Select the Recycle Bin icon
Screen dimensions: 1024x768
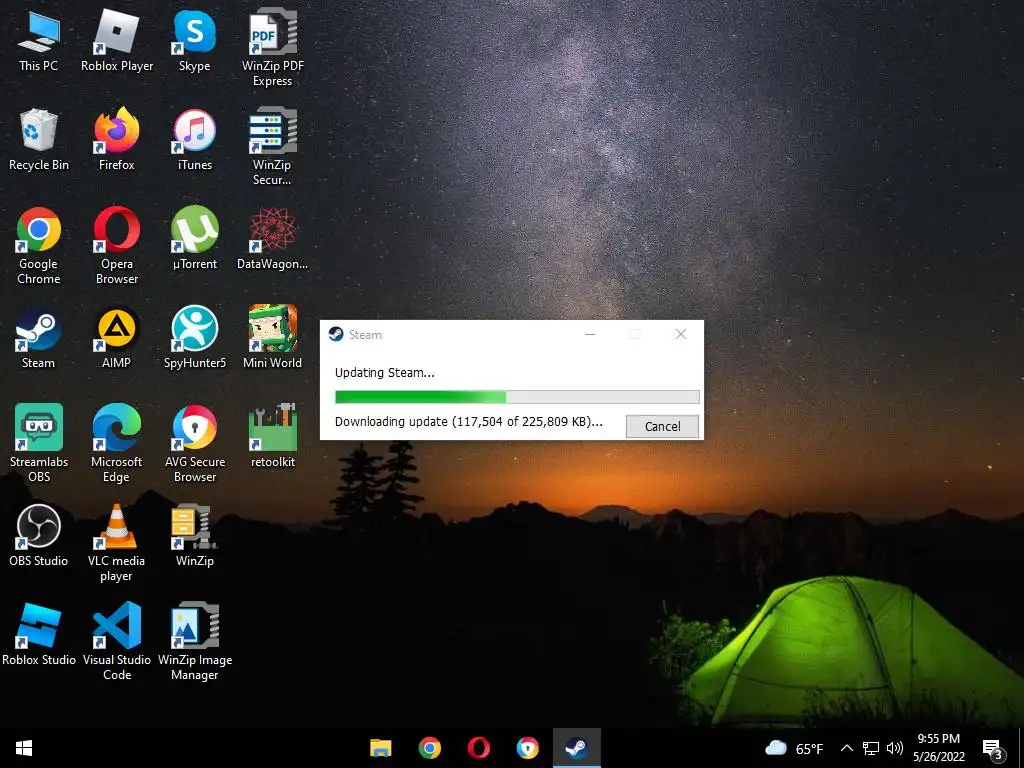coord(39,140)
